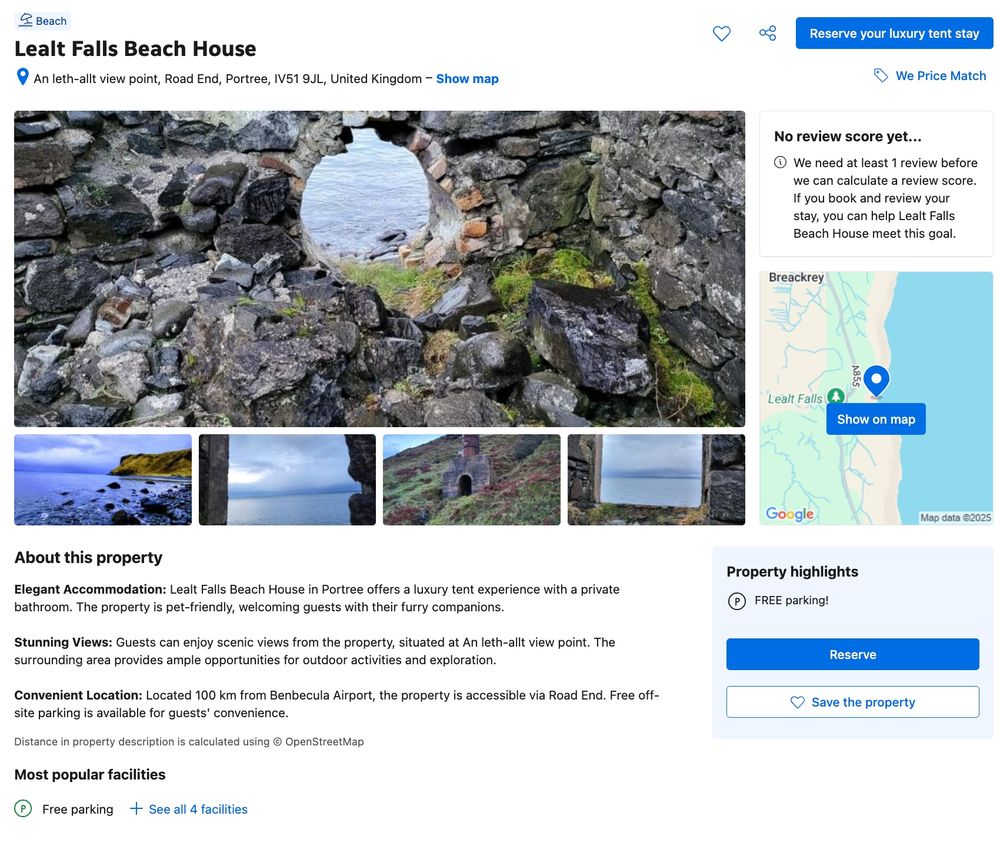The image size is (1000, 852).
Task: Open the info icon in the review notice
Action: click(779, 161)
